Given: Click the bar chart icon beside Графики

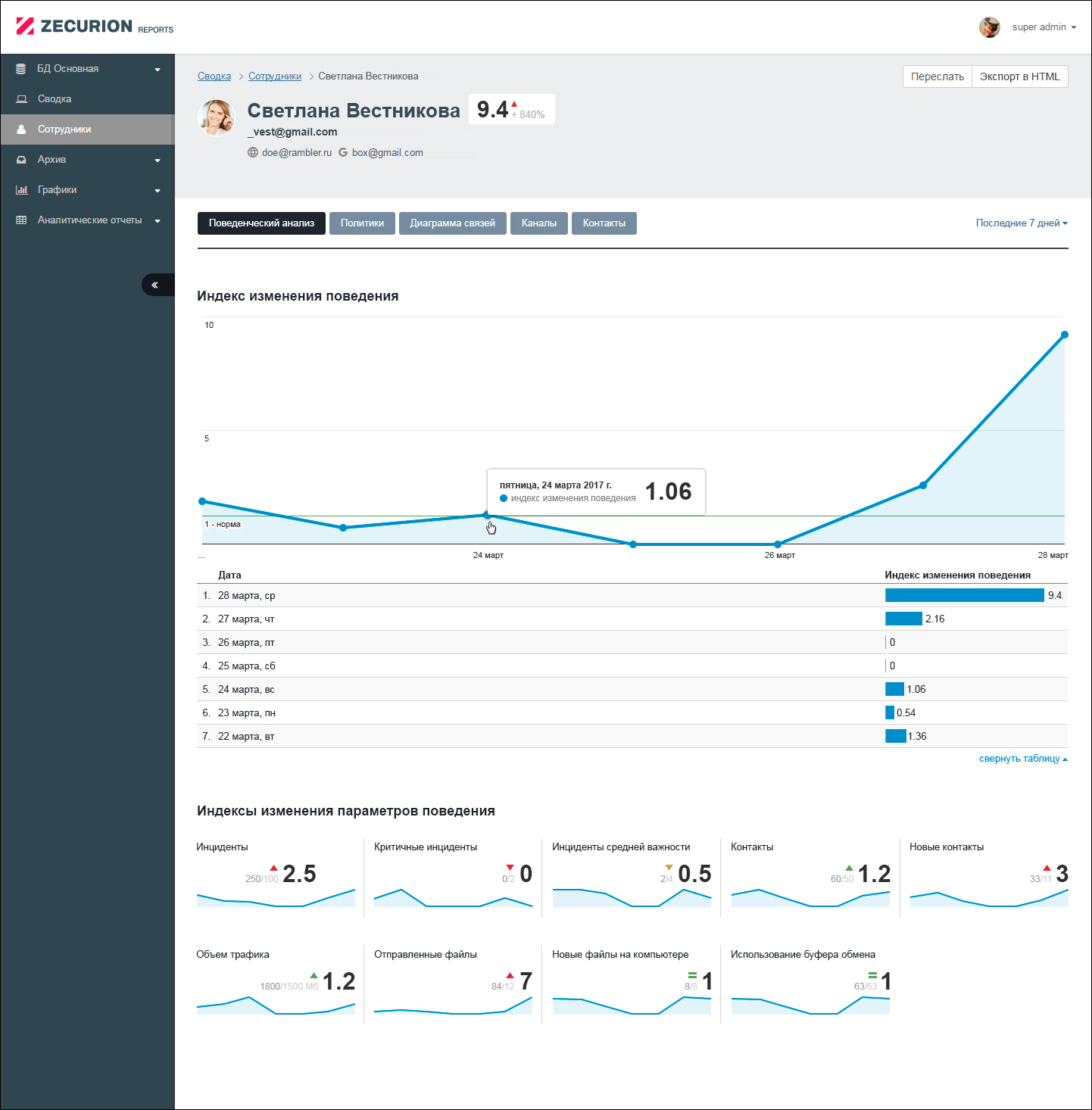Looking at the screenshot, I should [21, 190].
